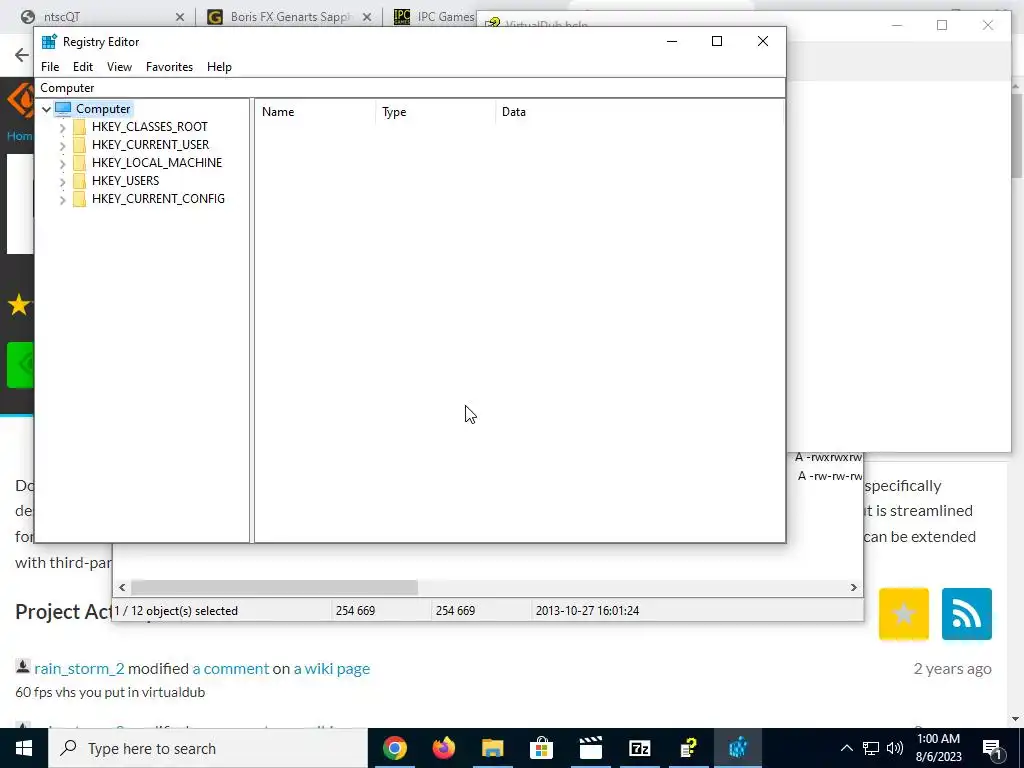Click left arrow of file manager horizontal scrollbar
The image size is (1024, 768).
point(122,588)
